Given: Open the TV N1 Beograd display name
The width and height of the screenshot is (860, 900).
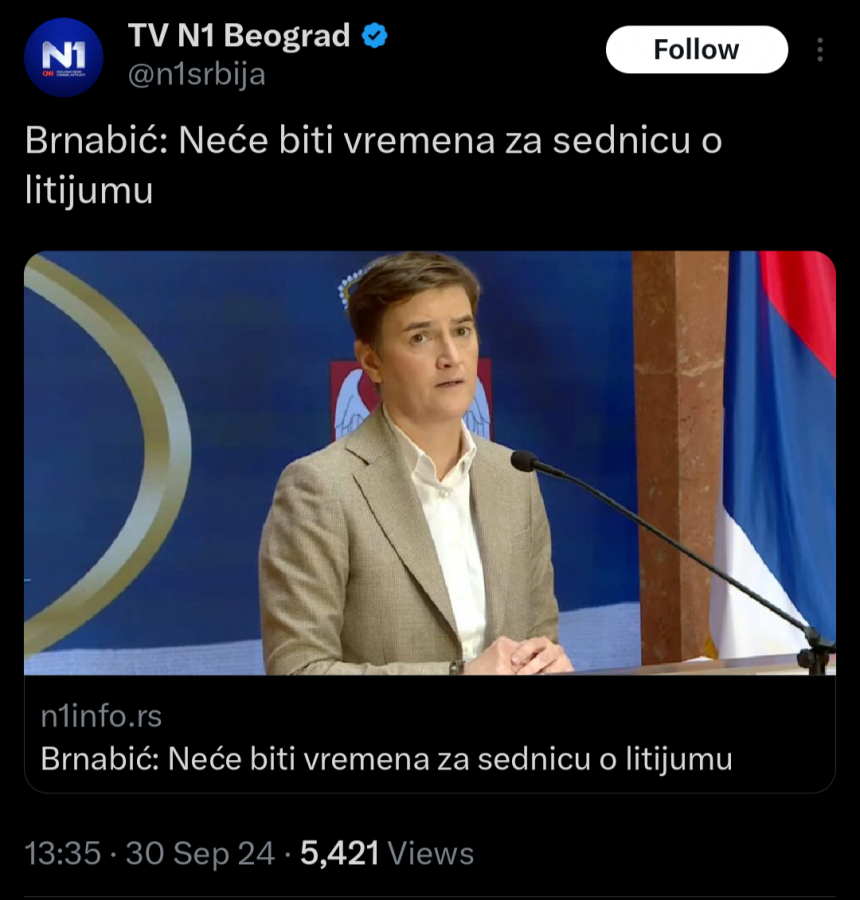Looking at the screenshot, I should pos(239,36).
